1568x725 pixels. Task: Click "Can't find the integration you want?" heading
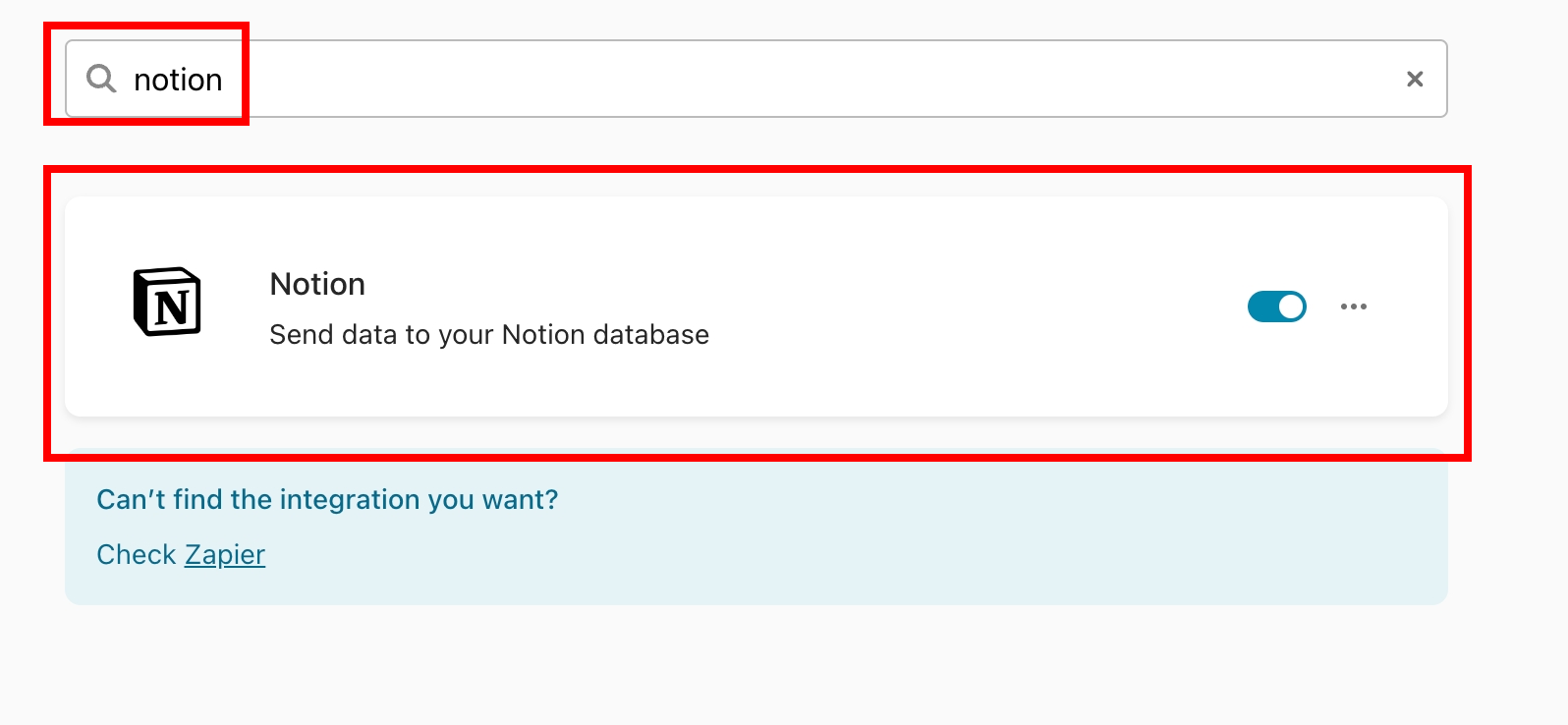(x=327, y=500)
